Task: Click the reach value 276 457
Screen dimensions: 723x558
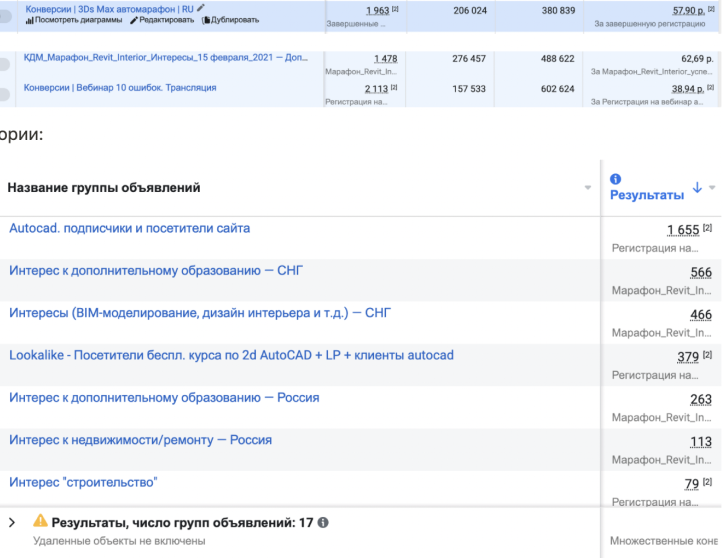Action: (469, 59)
